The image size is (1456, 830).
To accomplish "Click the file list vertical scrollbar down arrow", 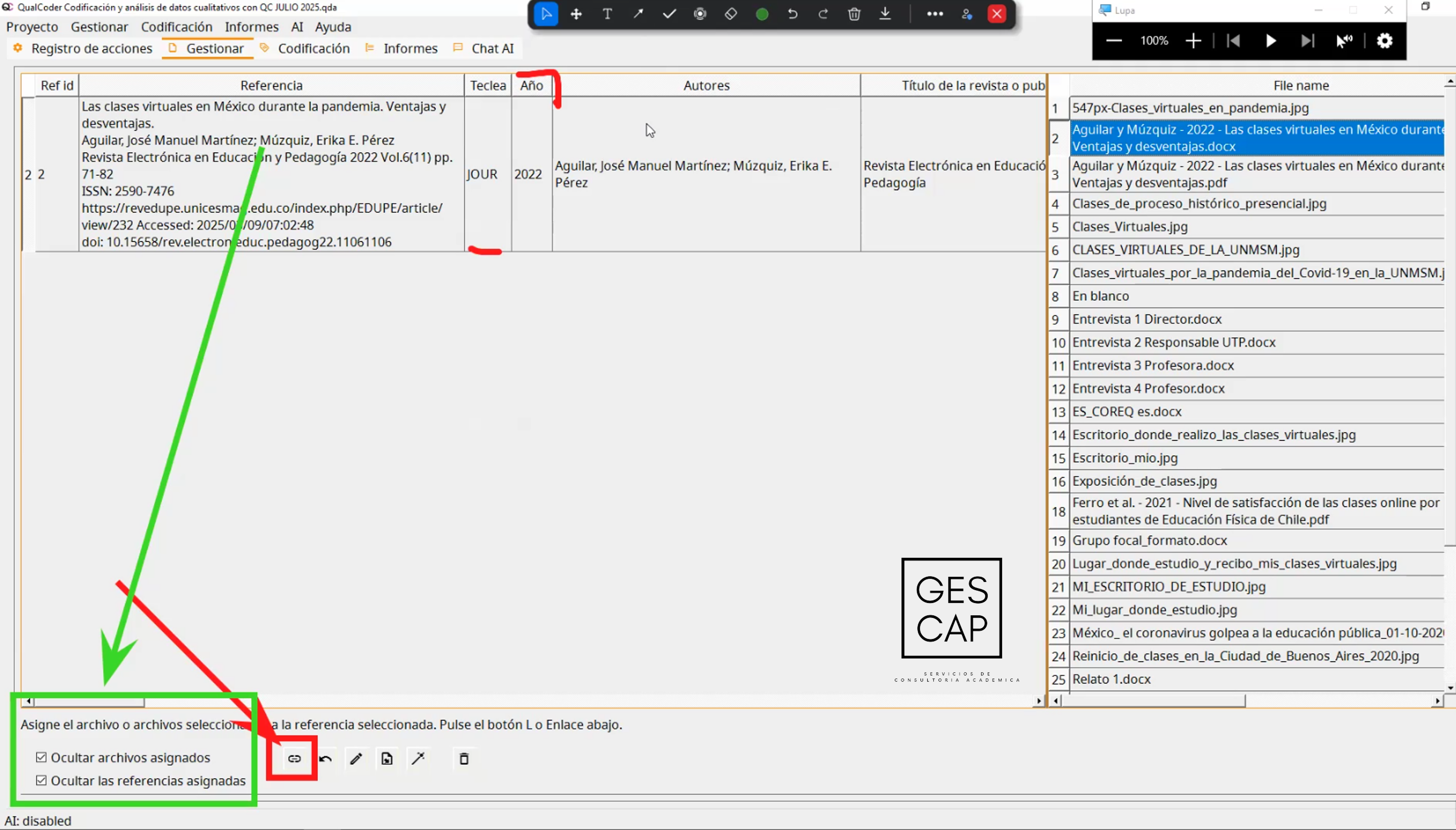I will 1450,687.
